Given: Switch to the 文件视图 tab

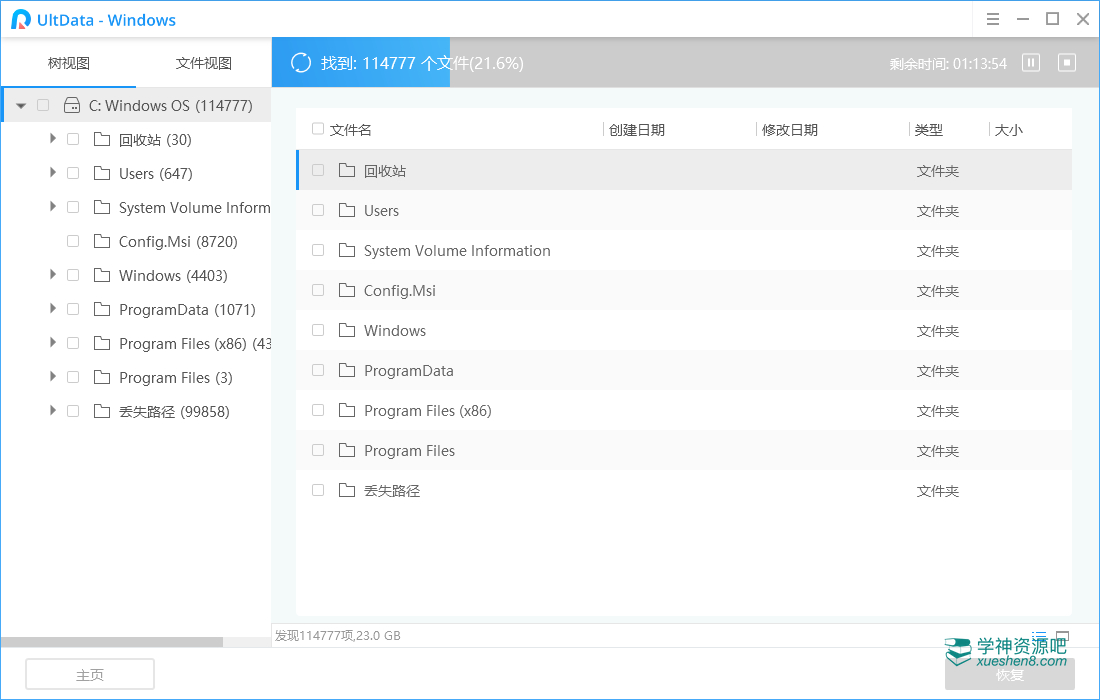Looking at the screenshot, I should pyautogui.click(x=203, y=63).
